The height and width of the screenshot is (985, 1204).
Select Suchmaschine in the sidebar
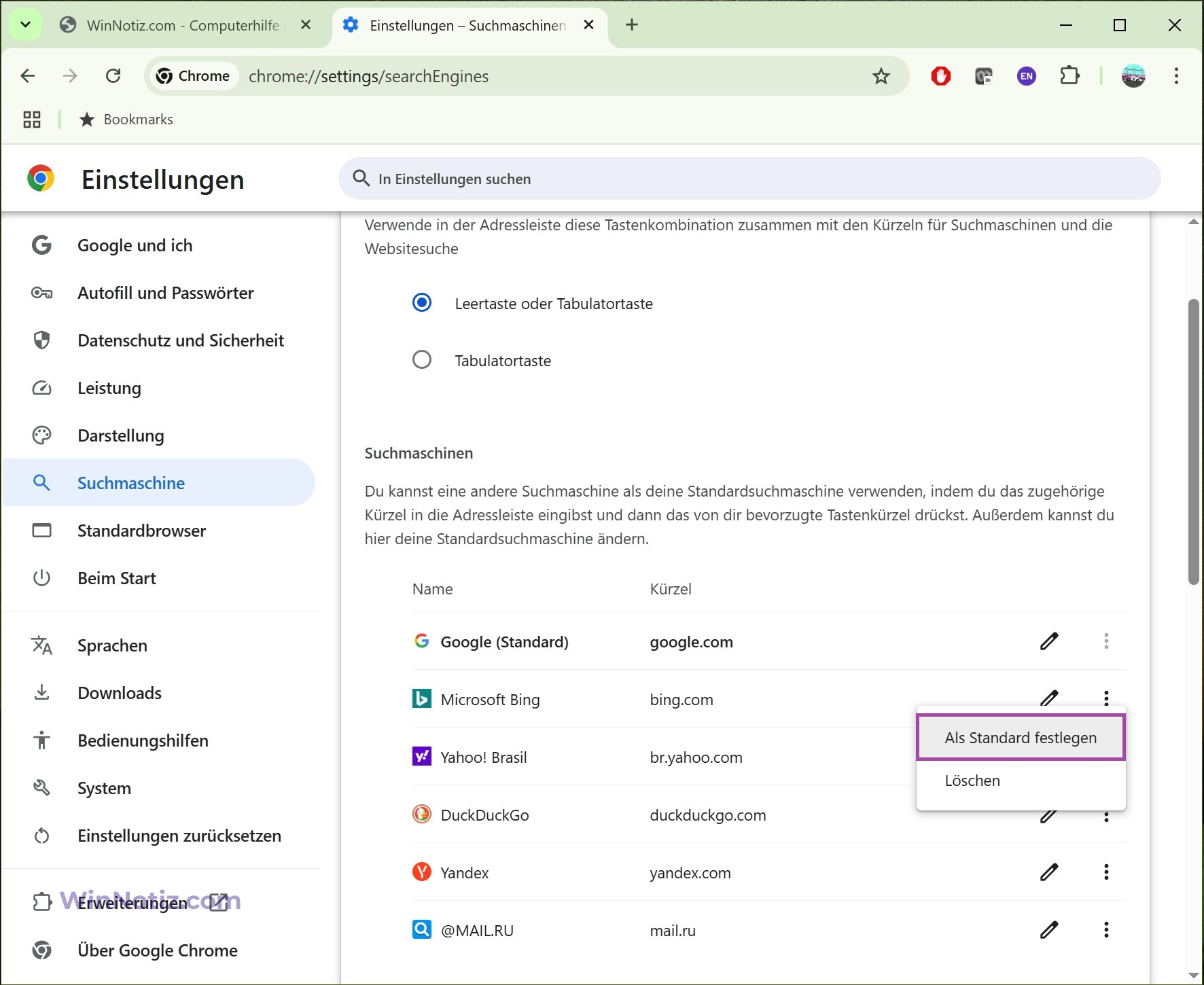(159, 483)
